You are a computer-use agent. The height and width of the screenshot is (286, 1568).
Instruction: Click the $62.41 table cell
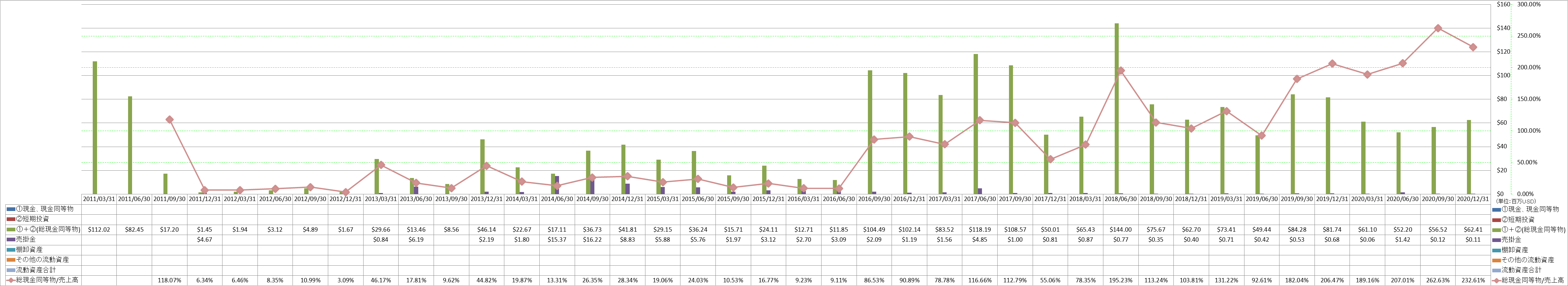(1473, 229)
